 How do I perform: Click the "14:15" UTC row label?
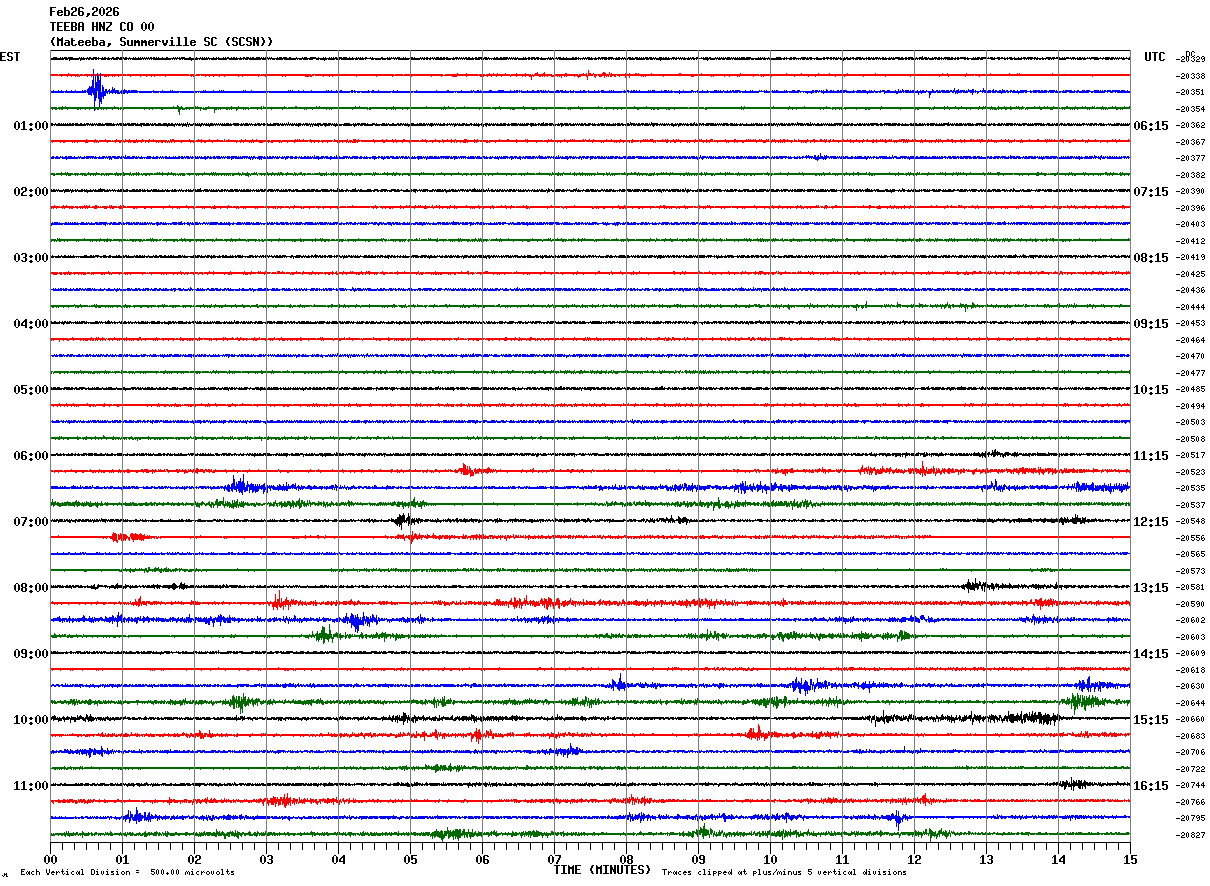click(1151, 654)
